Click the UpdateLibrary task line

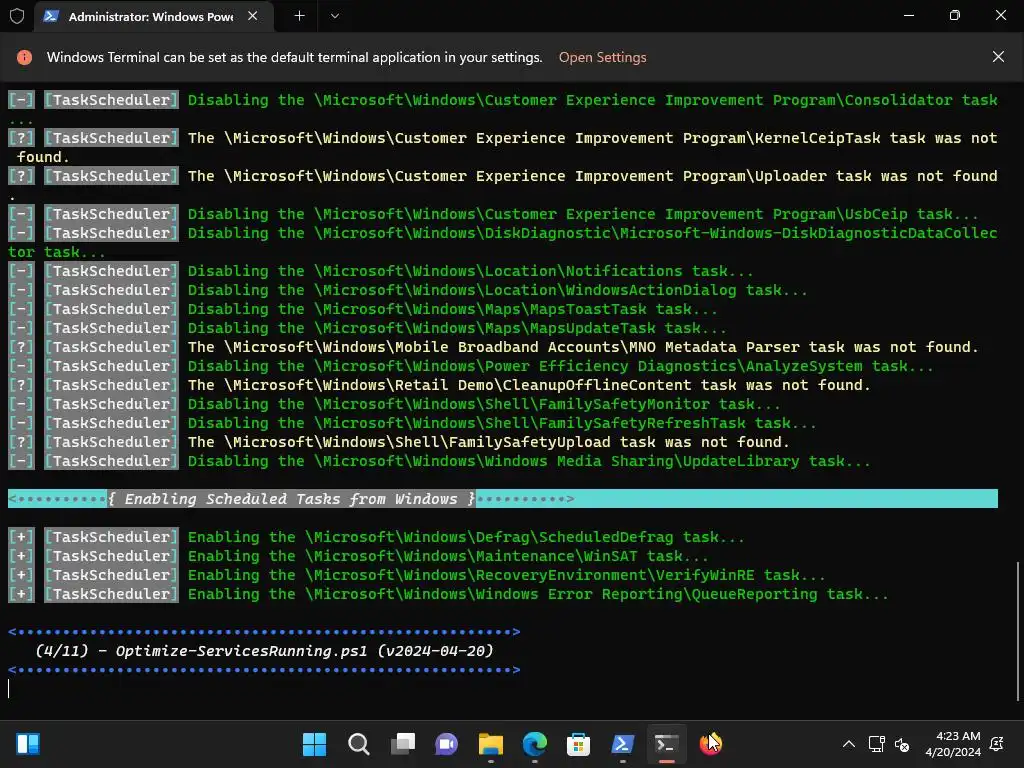[440, 461]
